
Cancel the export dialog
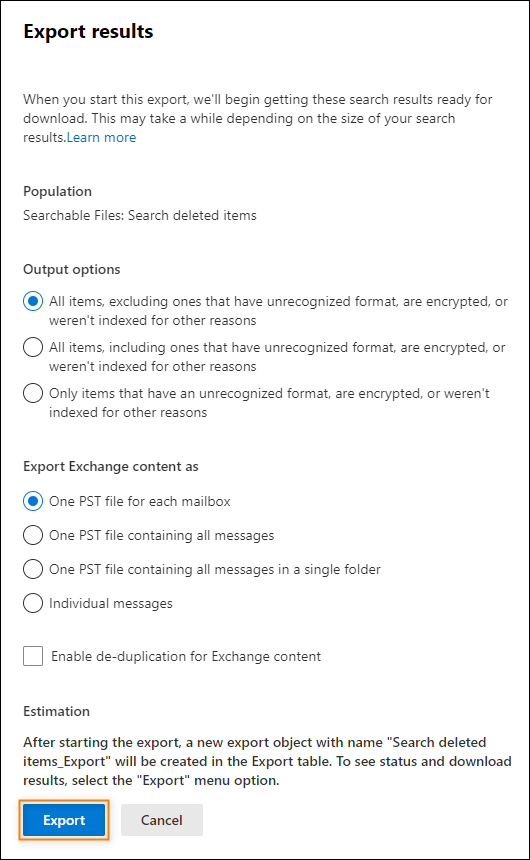pos(162,820)
